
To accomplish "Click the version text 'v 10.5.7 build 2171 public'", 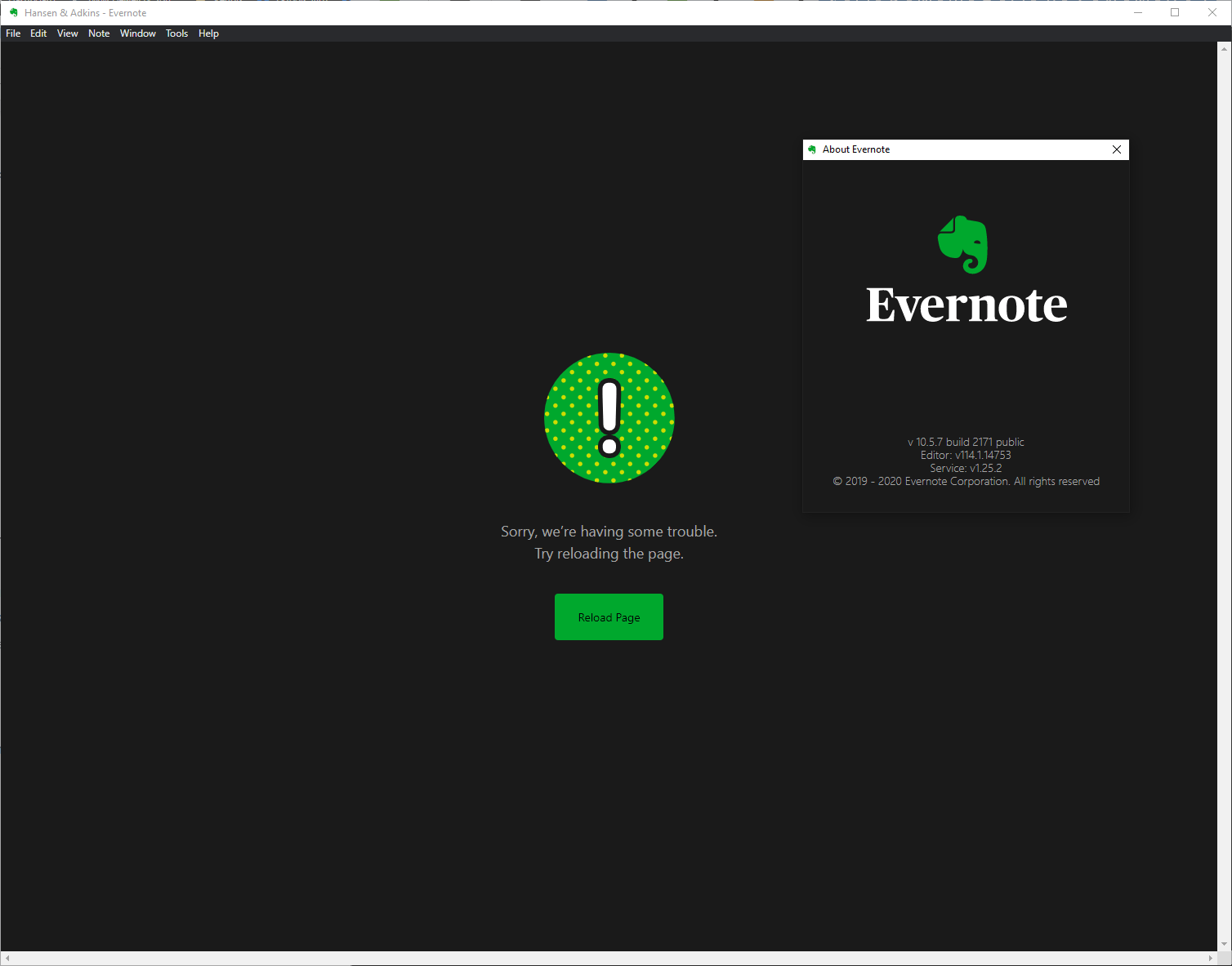I will pos(966,442).
